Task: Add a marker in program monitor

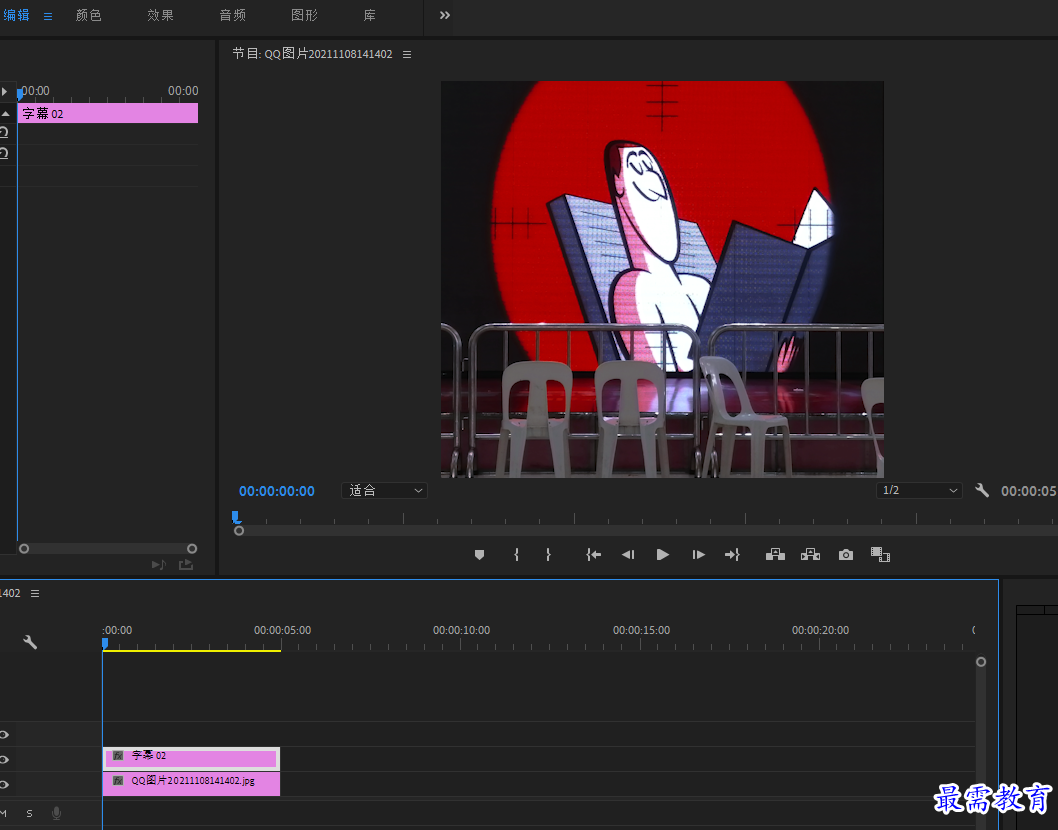Action: pyautogui.click(x=479, y=555)
